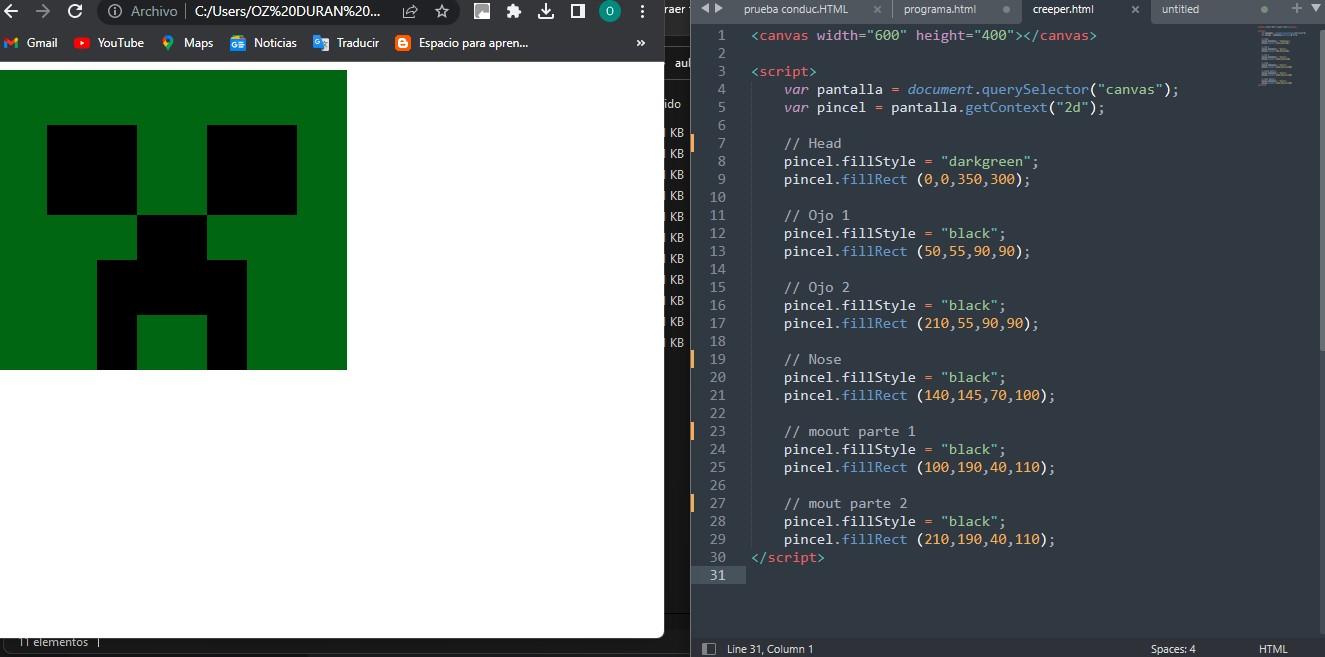1325x657 pixels.
Task: Open the Chrome three-dot menu
Action: 642,11
